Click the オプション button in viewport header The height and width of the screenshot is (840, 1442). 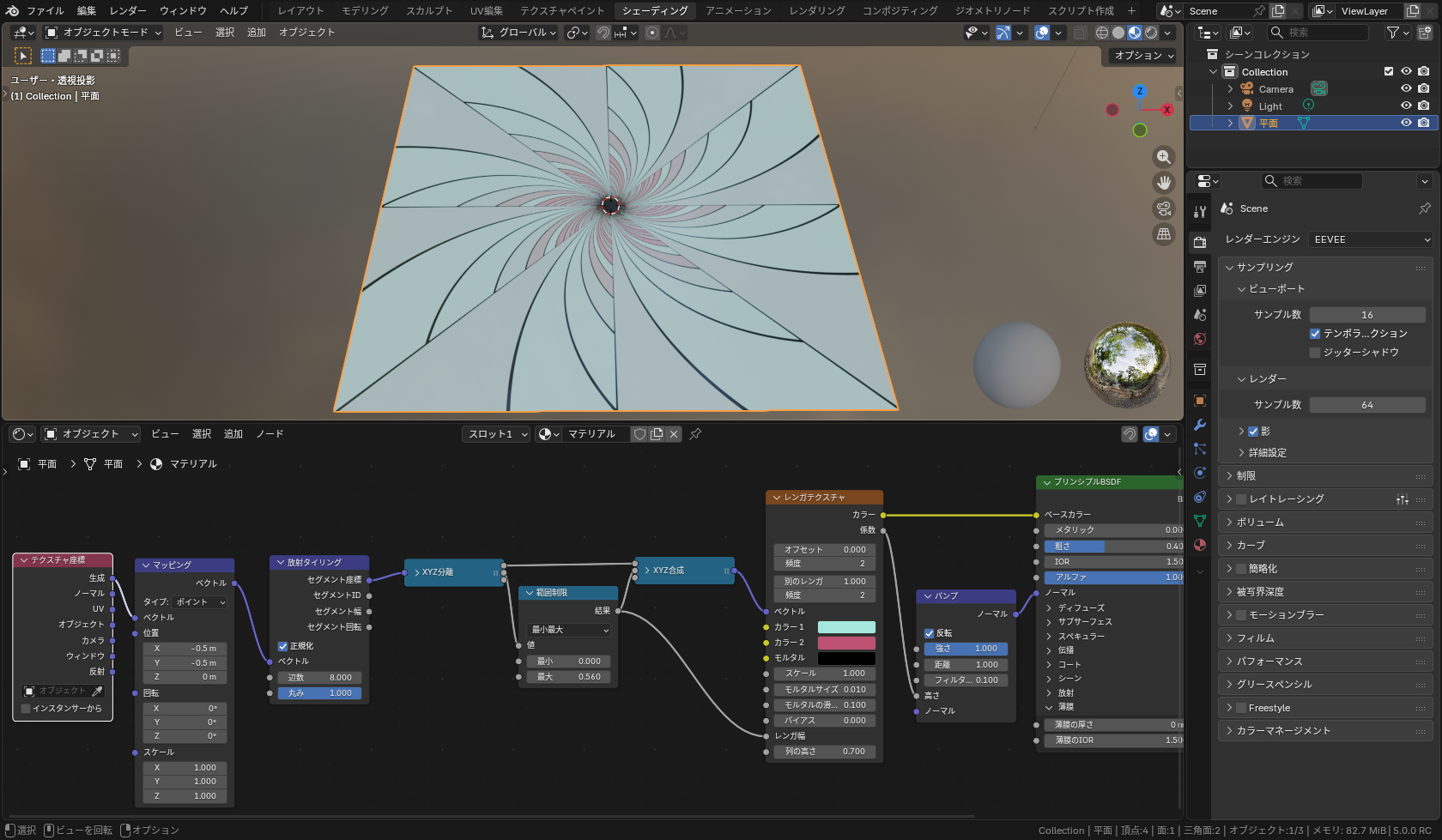click(x=1143, y=56)
